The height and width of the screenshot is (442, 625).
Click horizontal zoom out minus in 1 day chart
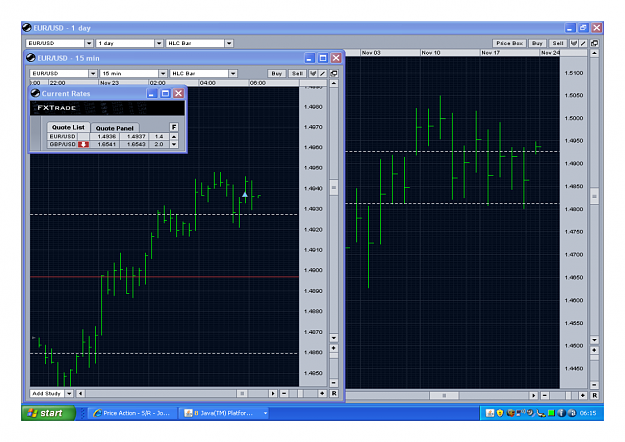pyautogui.click(x=544, y=395)
